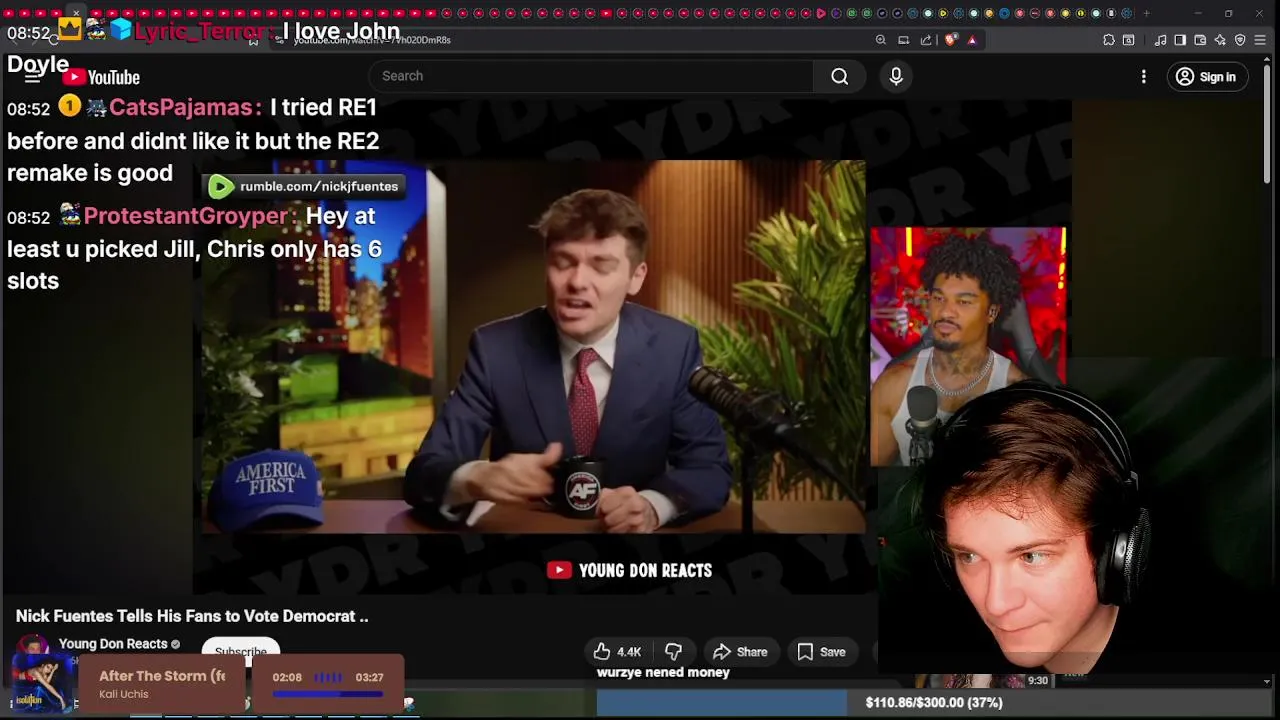Start voice search with microphone icon

coord(896,76)
